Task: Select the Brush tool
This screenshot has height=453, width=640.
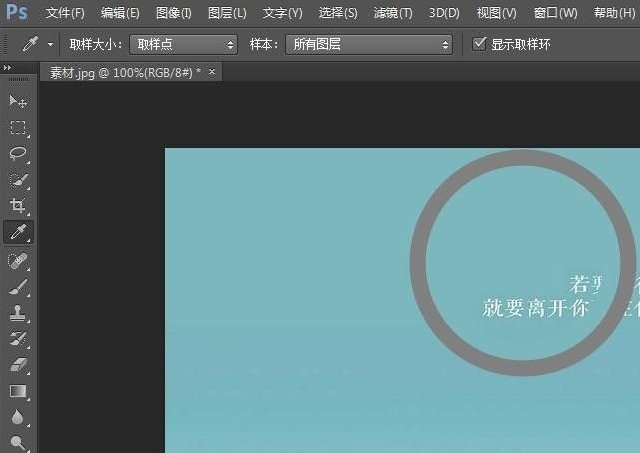Action: pyautogui.click(x=18, y=287)
